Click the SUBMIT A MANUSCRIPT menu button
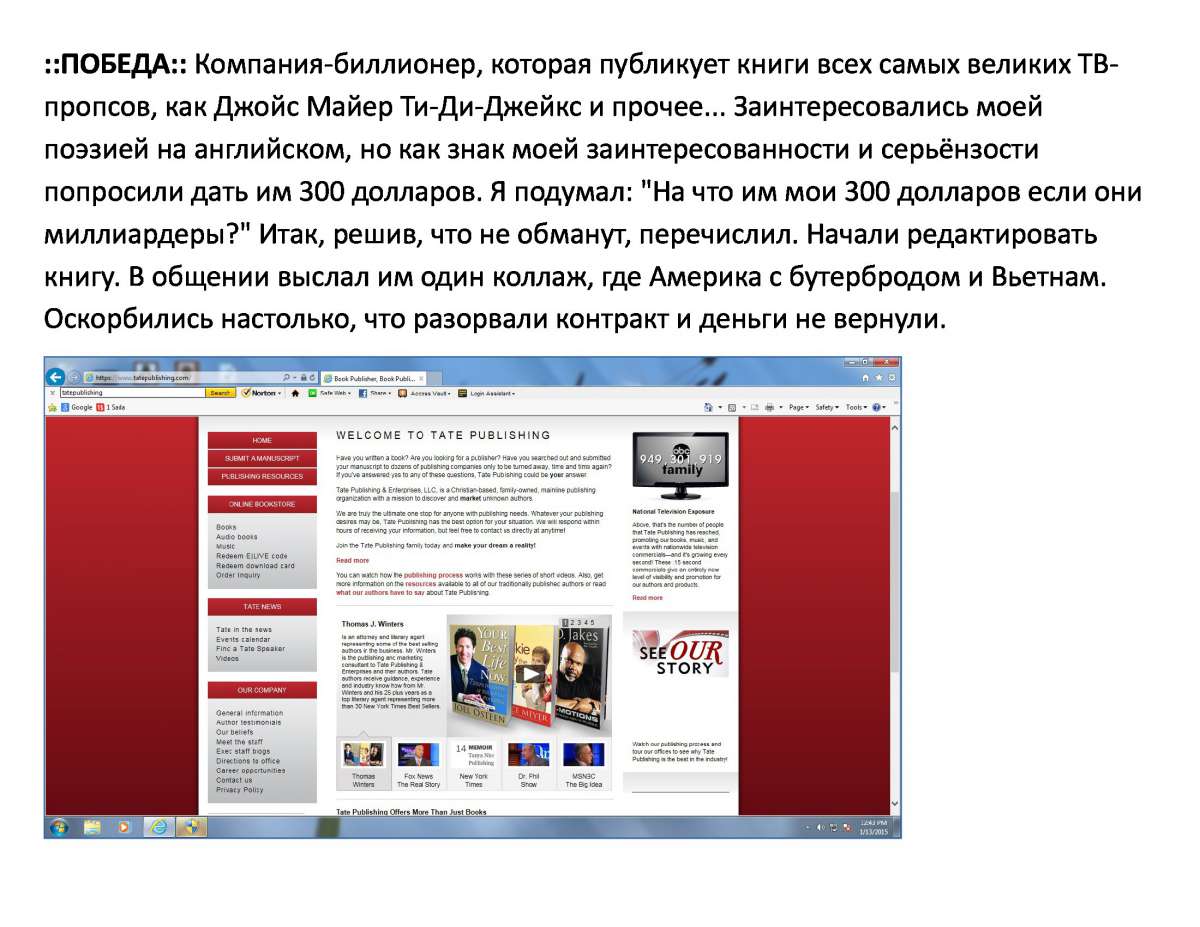1200x927 pixels. point(262,458)
